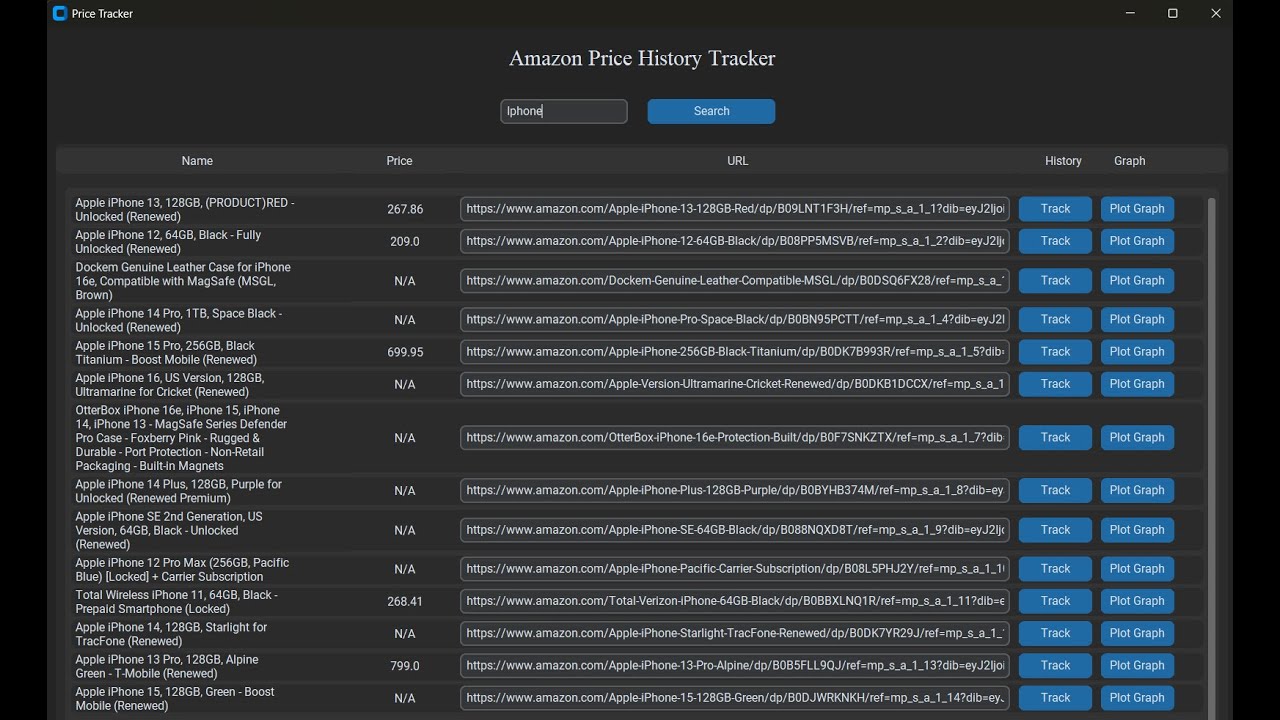The width and height of the screenshot is (1280, 720).
Task: Click the price value 209.0
Action: pos(405,242)
